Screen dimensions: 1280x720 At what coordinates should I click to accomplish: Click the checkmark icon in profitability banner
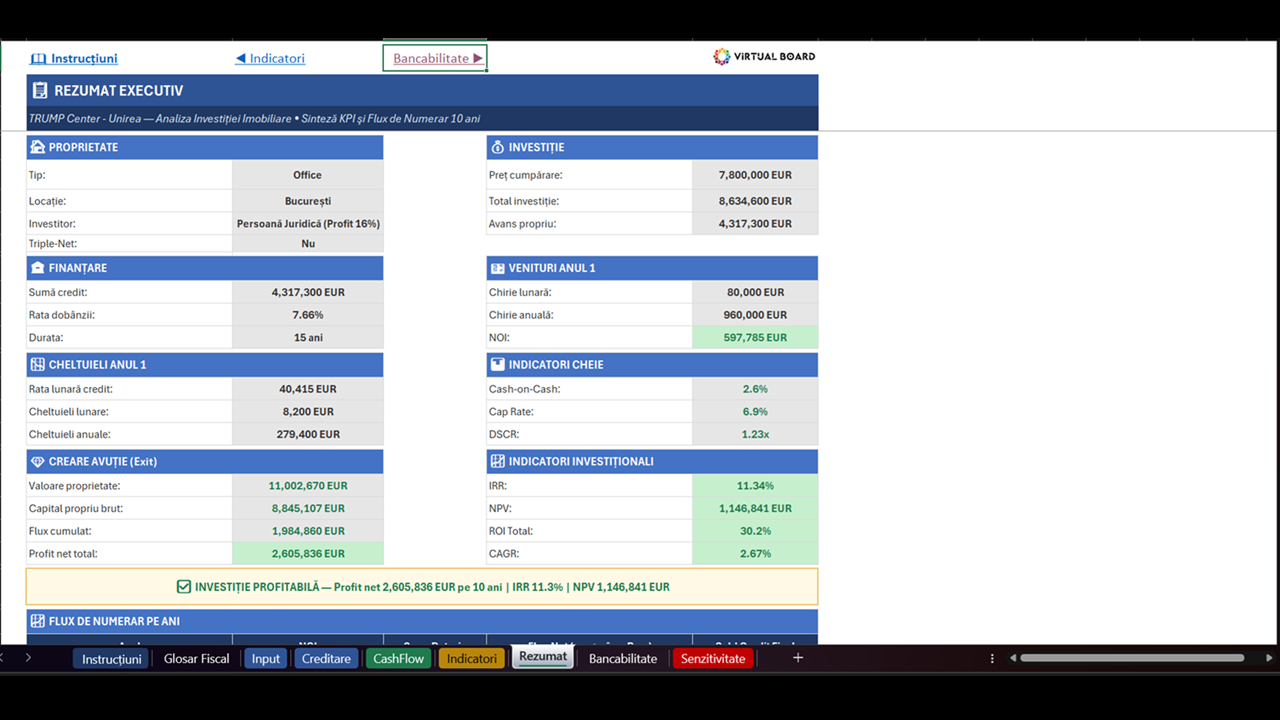pos(183,587)
